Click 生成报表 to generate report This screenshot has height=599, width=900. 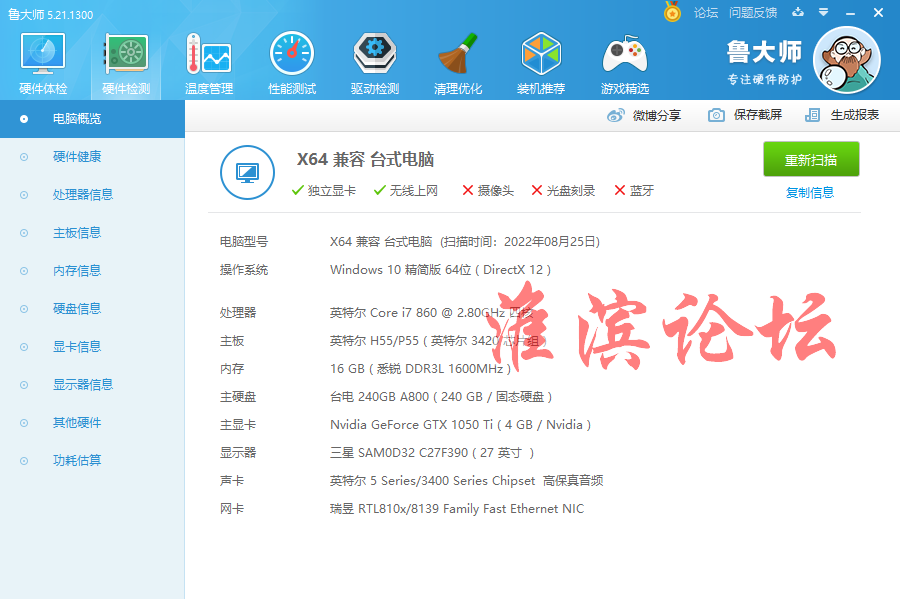(x=854, y=115)
